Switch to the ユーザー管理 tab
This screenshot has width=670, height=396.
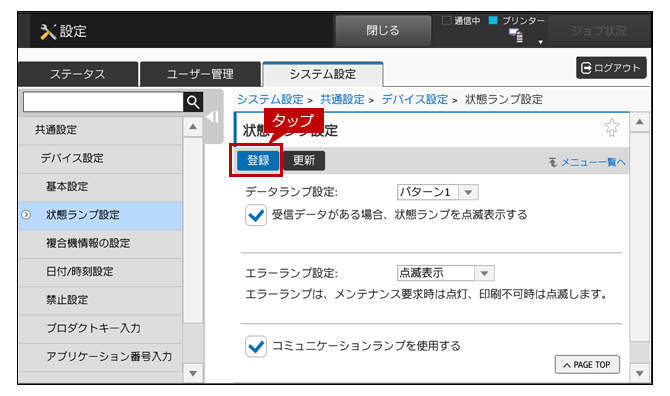pyautogui.click(x=200, y=74)
